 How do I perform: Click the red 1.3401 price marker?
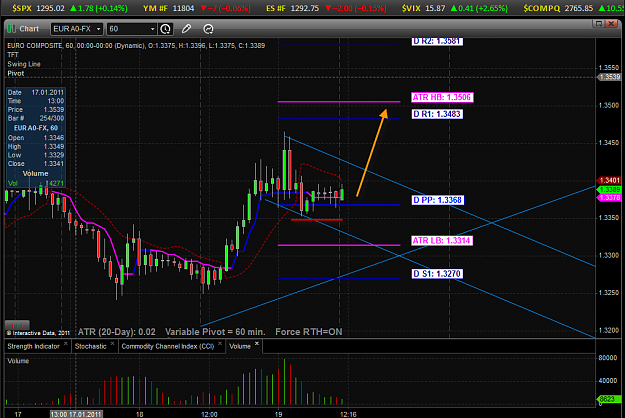(610, 181)
